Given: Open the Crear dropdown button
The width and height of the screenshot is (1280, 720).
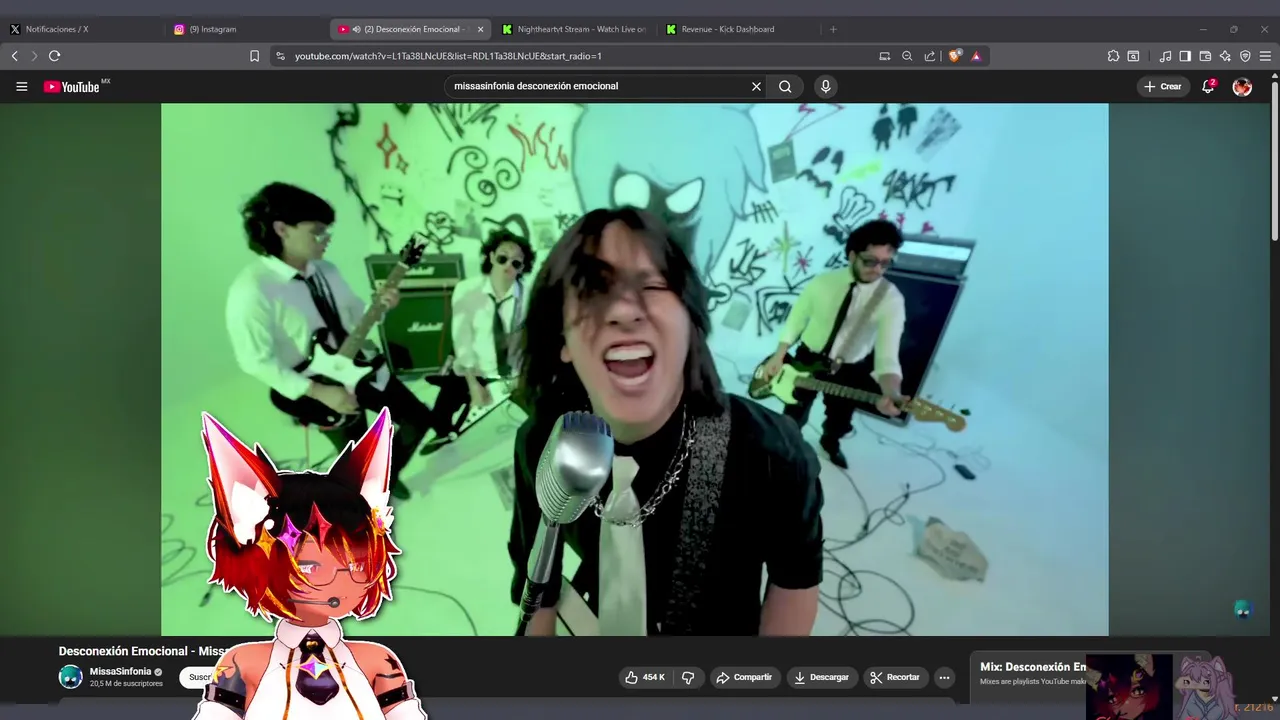Looking at the screenshot, I should 1163,87.
